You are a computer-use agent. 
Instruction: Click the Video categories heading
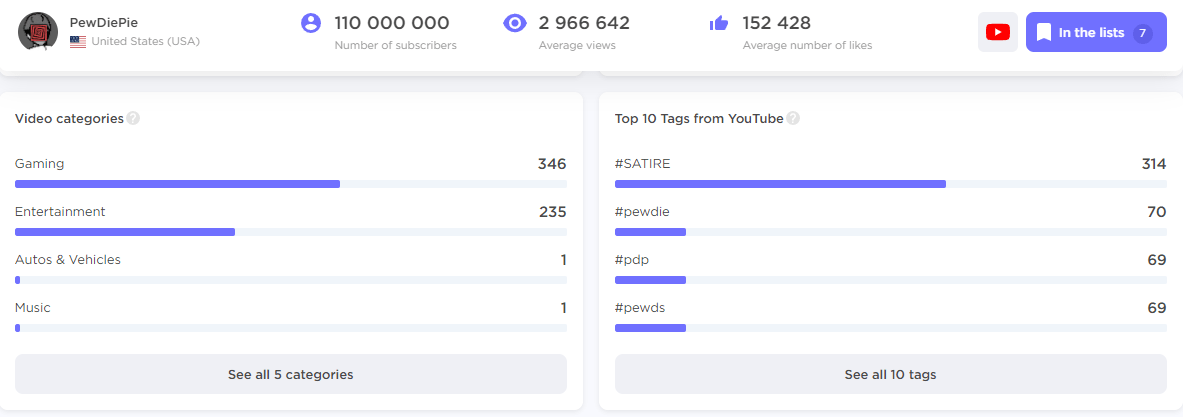[69, 118]
